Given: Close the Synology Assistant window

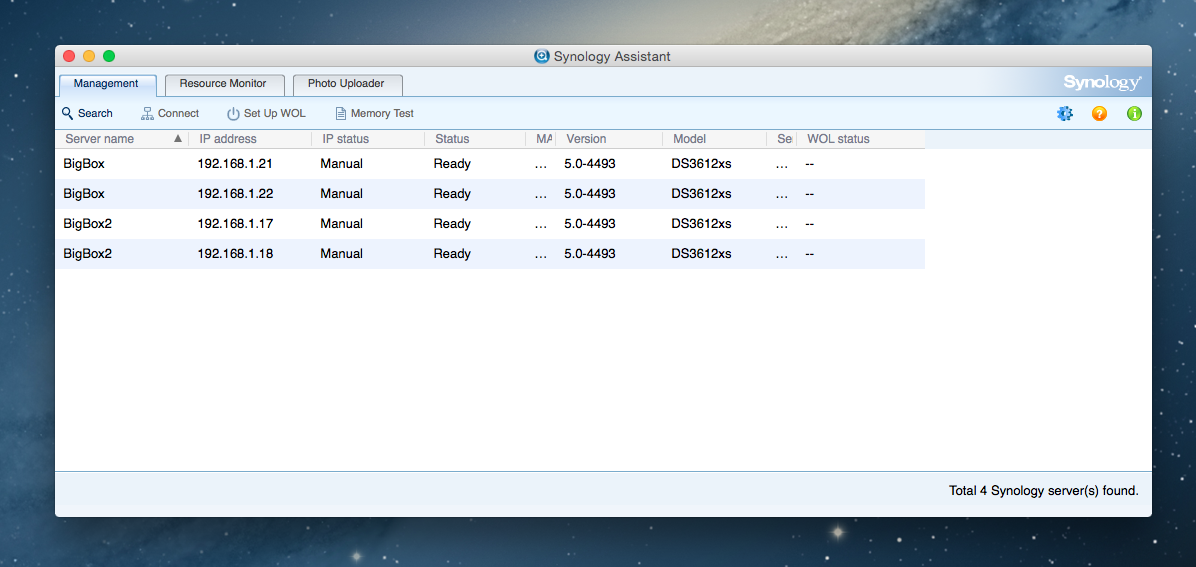Looking at the screenshot, I should pyautogui.click(x=69, y=56).
